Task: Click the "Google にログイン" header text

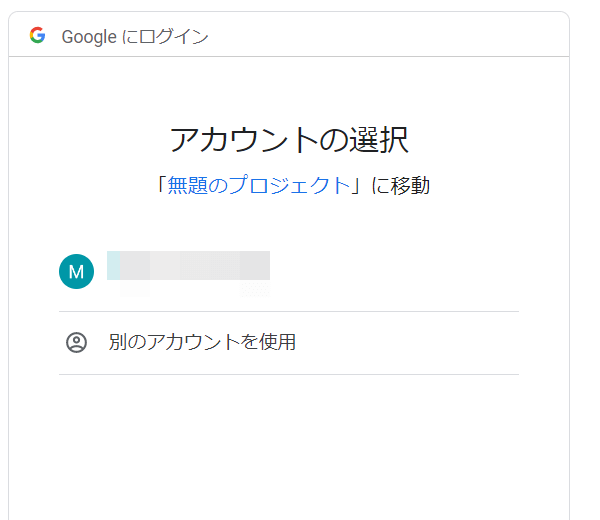Action: (x=135, y=37)
